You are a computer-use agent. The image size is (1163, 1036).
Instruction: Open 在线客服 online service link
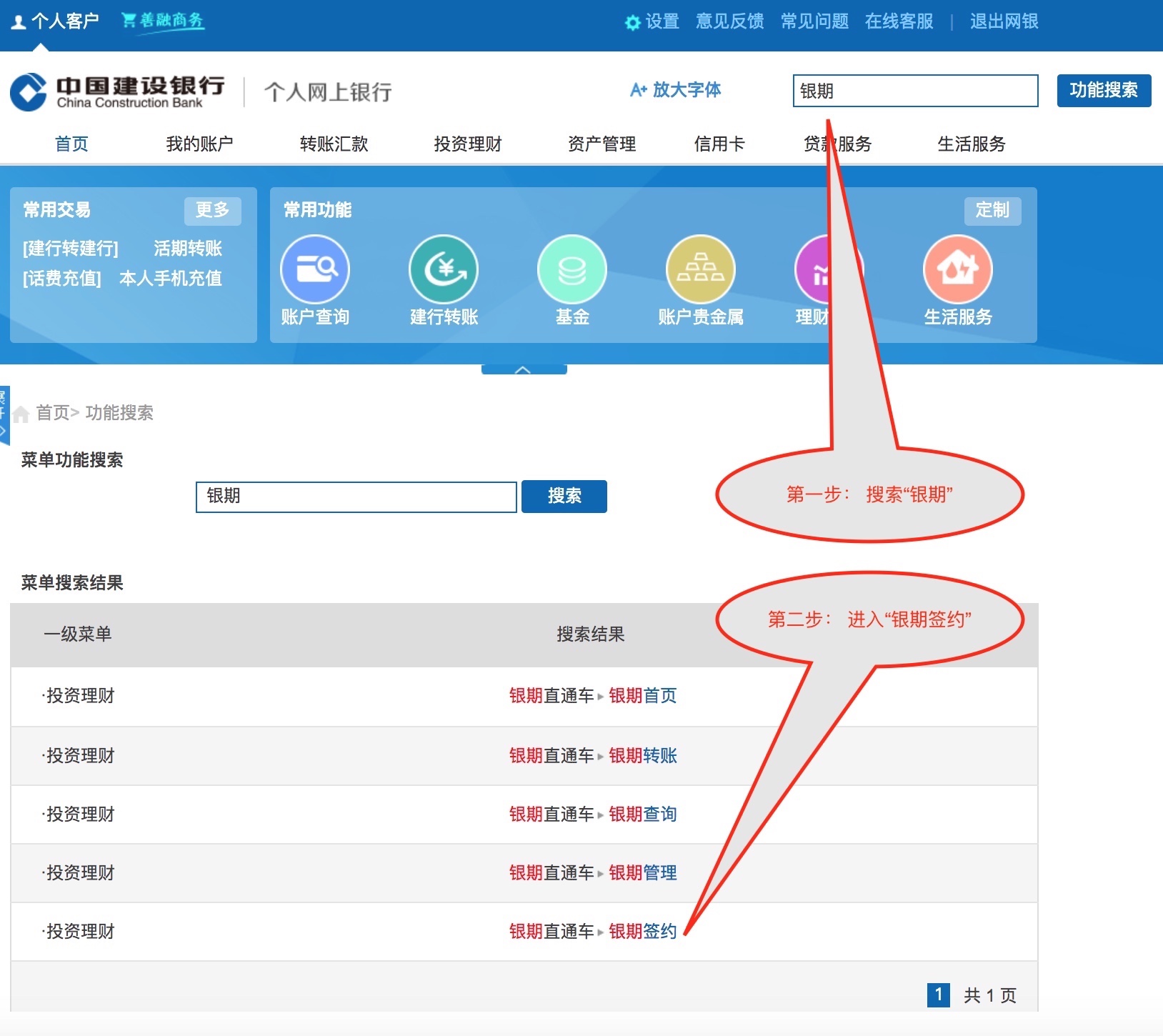coord(899,21)
